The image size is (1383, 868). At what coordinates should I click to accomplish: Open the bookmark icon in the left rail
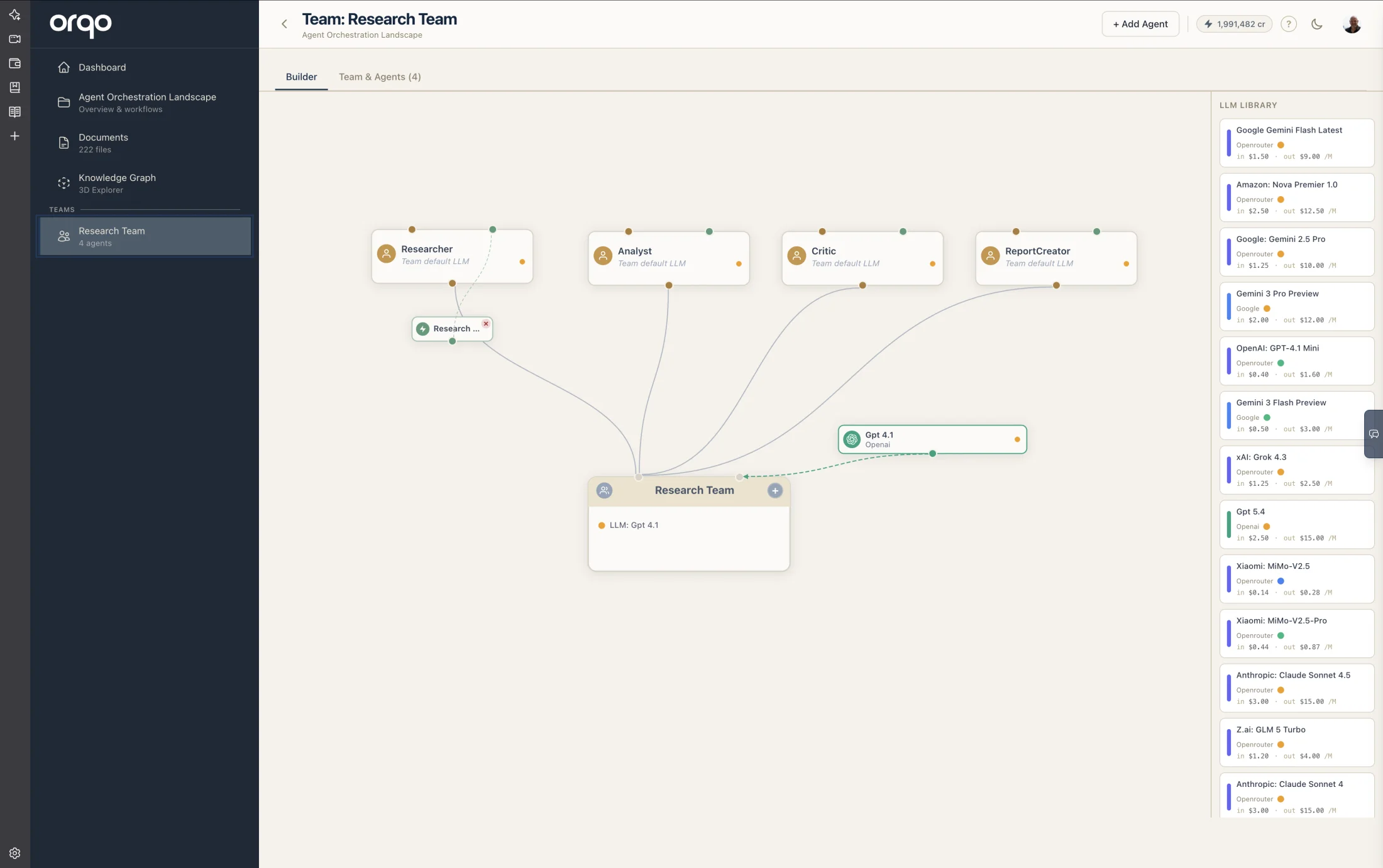14,87
